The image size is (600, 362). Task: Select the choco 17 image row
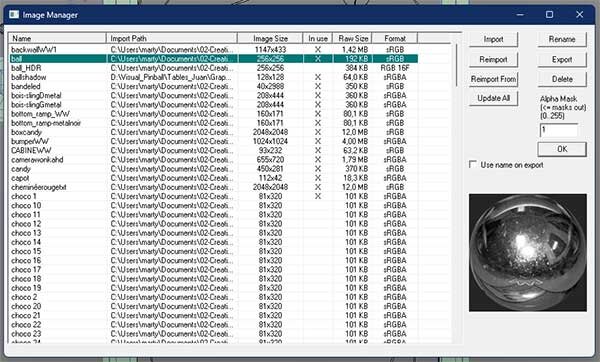(213, 270)
